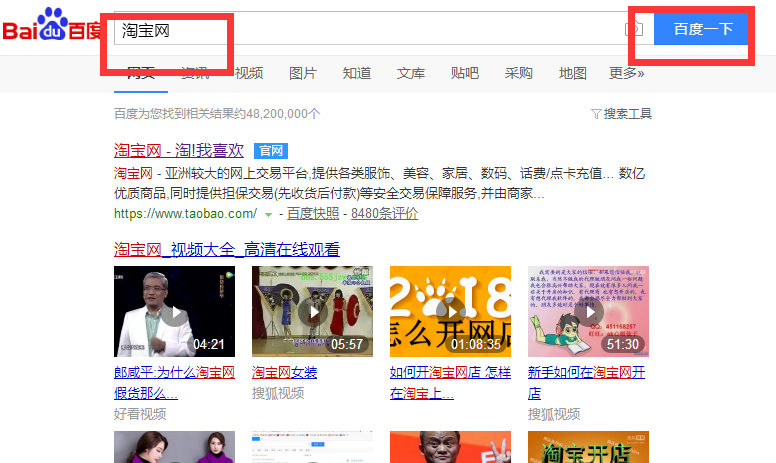Open the 知道 tab

(357, 73)
